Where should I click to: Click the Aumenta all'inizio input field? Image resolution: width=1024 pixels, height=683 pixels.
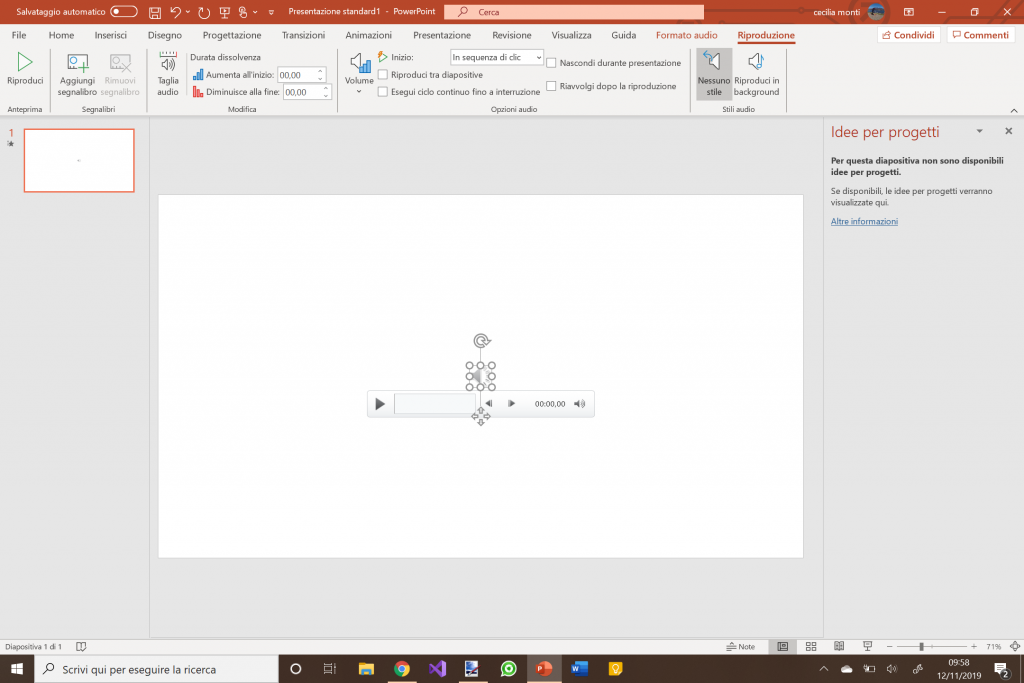point(296,75)
